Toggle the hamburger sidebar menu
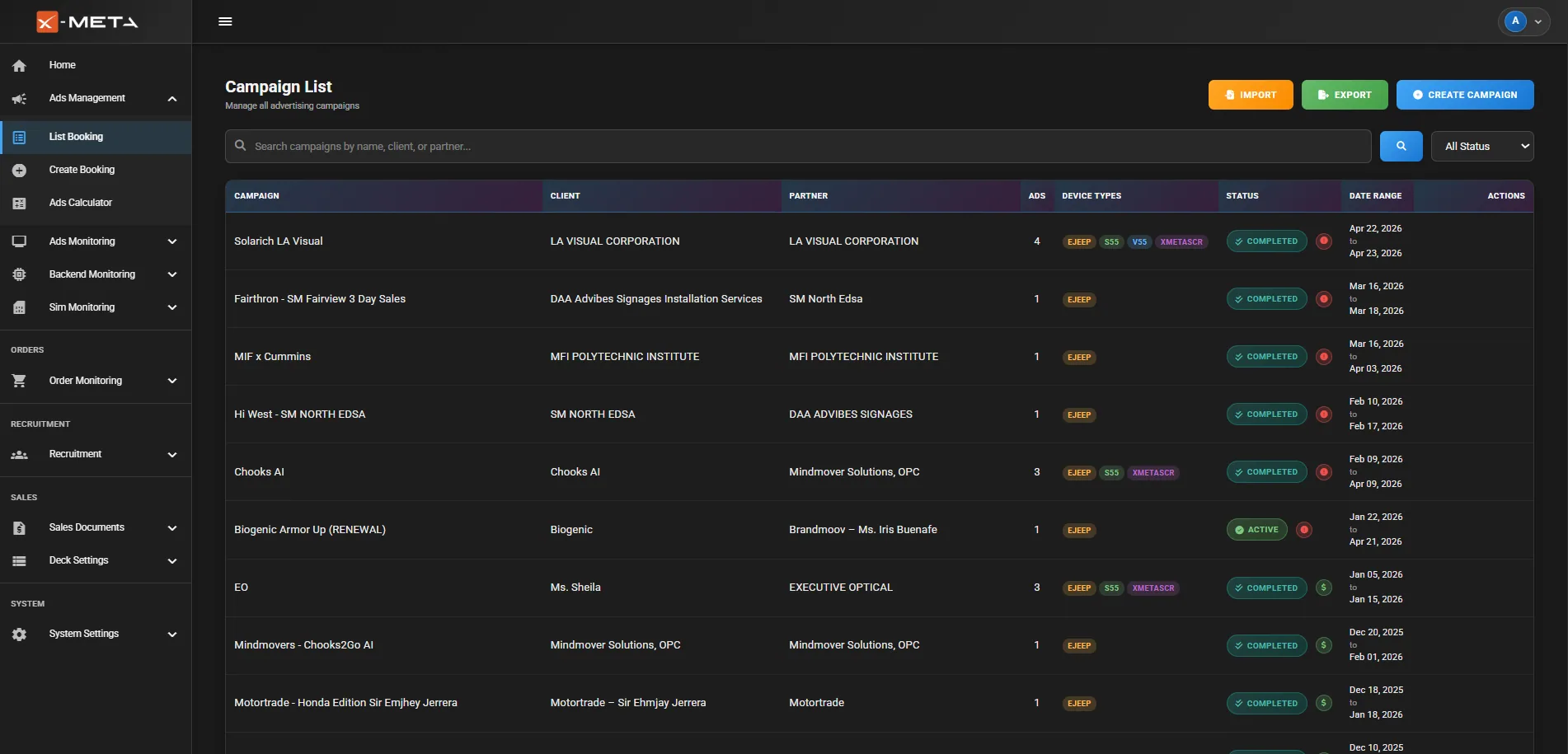 (225, 21)
